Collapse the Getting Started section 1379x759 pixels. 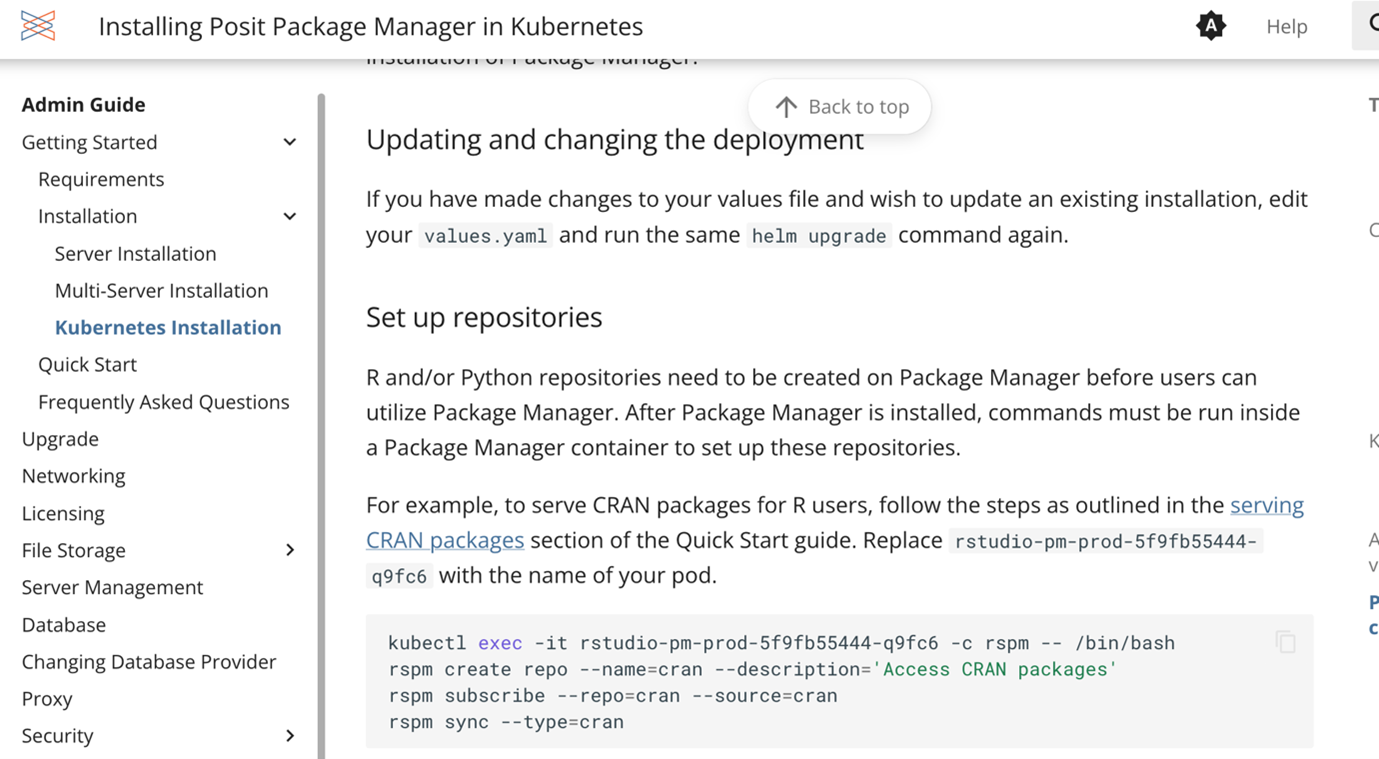(289, 142)
